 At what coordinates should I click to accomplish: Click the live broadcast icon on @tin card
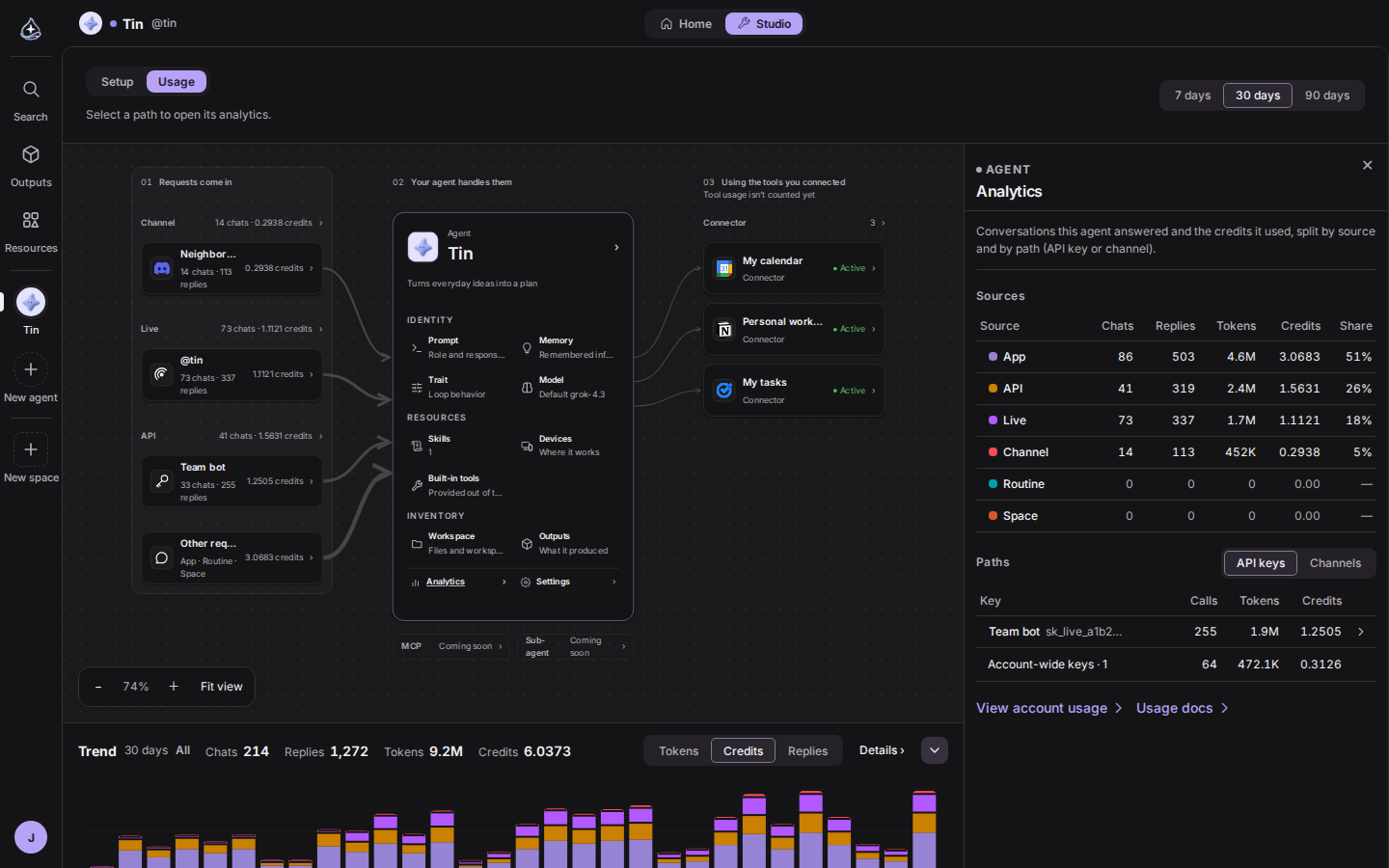(x=162, y=374)
